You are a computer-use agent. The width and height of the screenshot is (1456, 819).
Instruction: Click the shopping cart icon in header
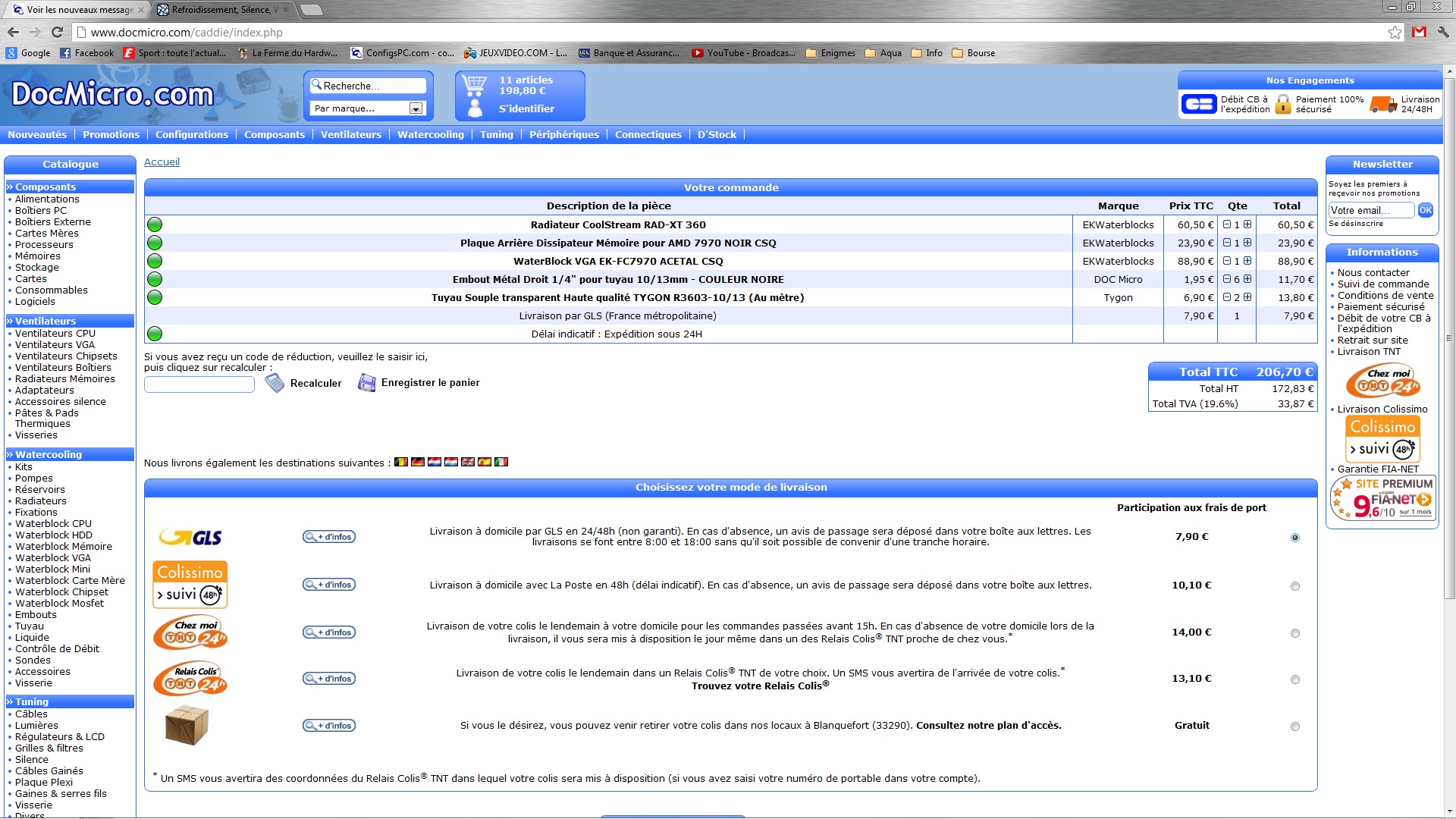[475, 84]
